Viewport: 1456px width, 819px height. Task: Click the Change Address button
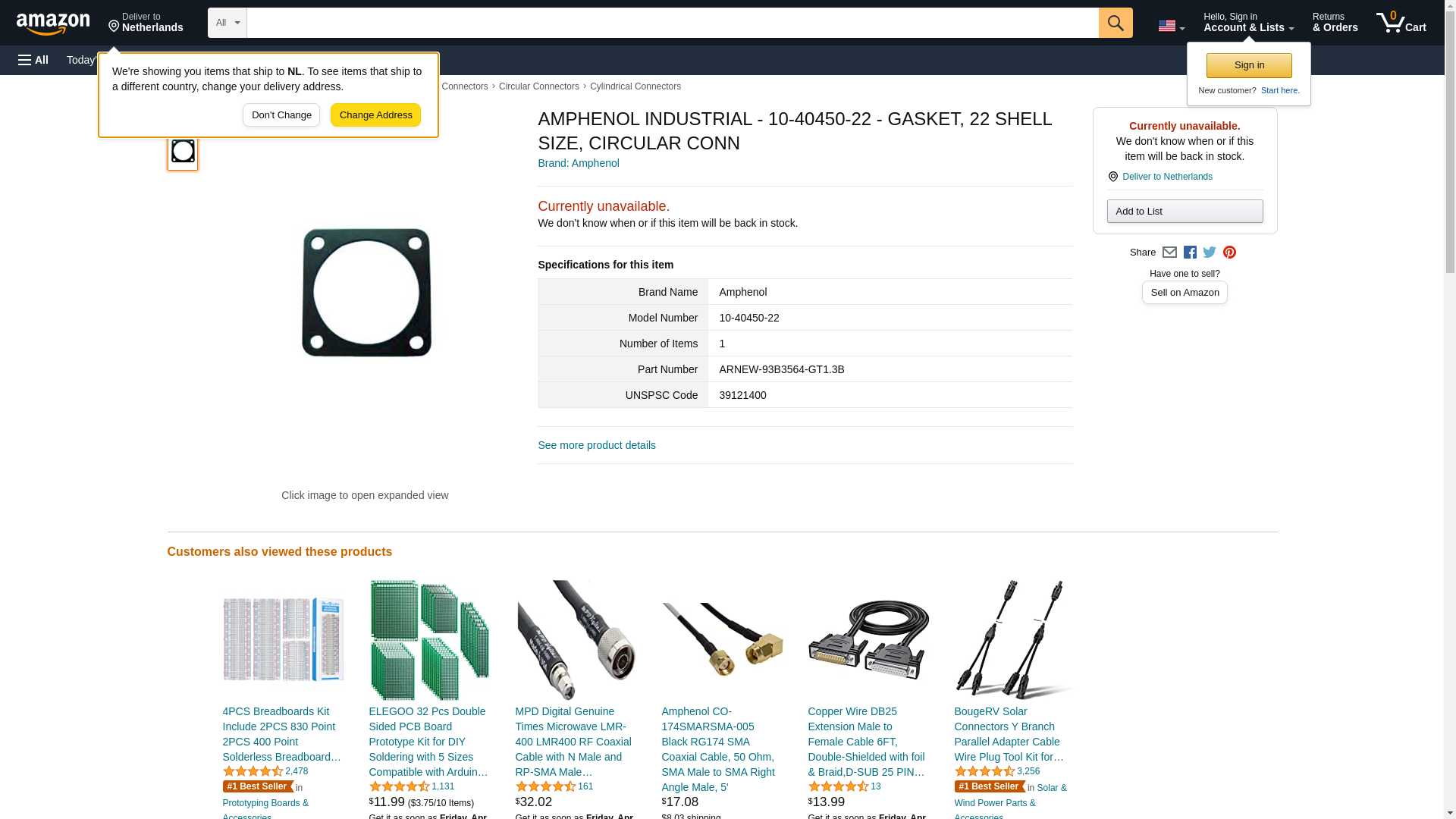pos(375,115)
